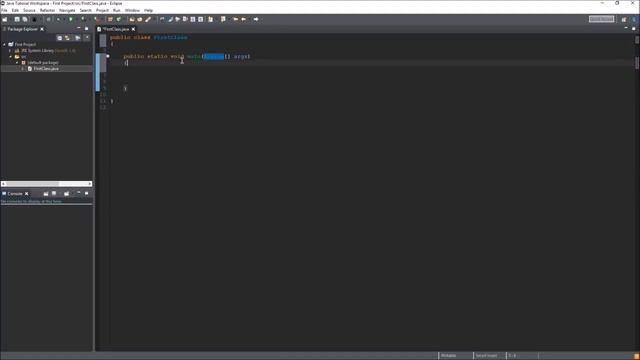Viewport: 640px width, 360px height.
Task: Open the Search menu
Action: (x=85, y=10)
